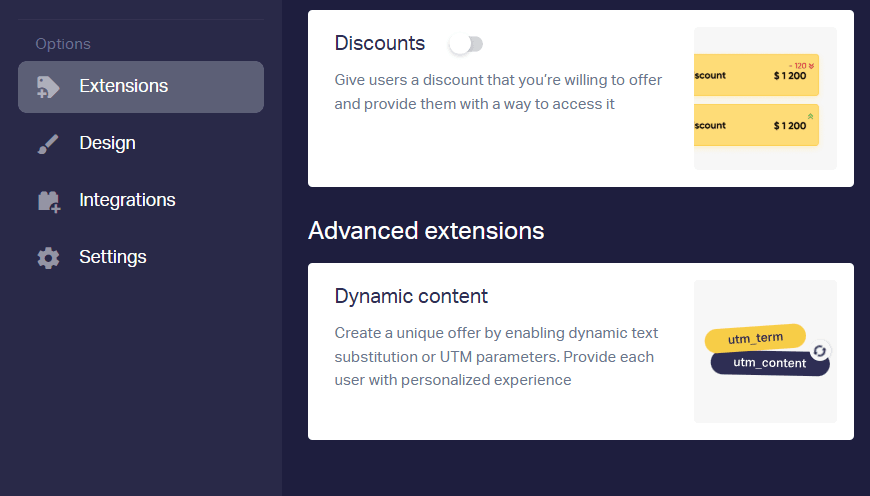Open the Design menu item

coord(141,144)
